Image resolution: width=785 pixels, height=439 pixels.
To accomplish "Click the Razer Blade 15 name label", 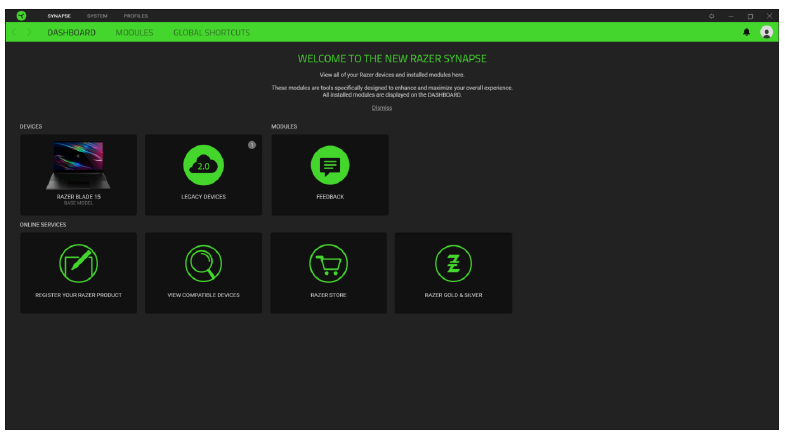I will (78, 197).
